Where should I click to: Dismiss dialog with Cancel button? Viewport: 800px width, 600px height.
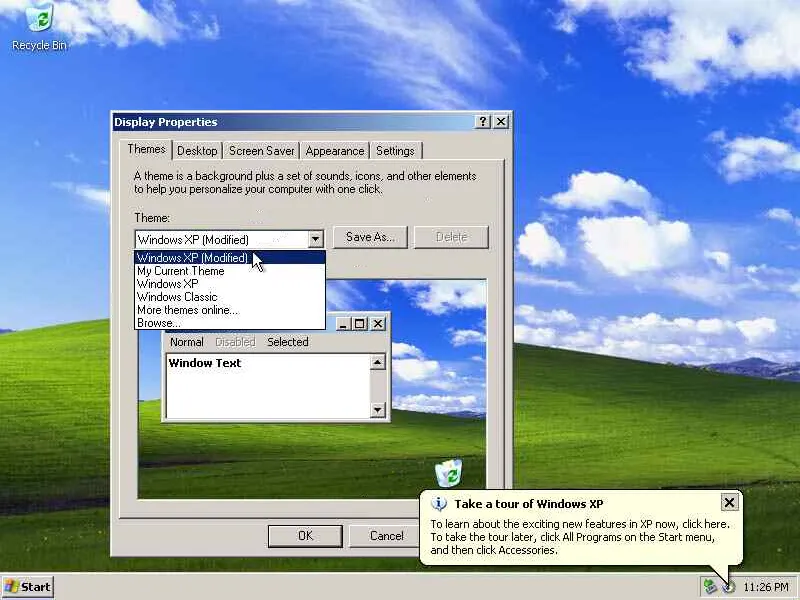pos(386,536)
